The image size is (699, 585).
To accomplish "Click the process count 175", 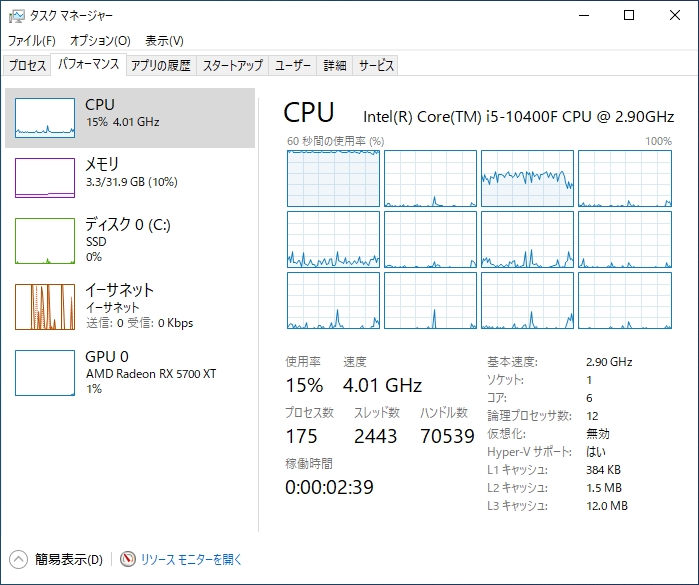I will pos(301,436).
